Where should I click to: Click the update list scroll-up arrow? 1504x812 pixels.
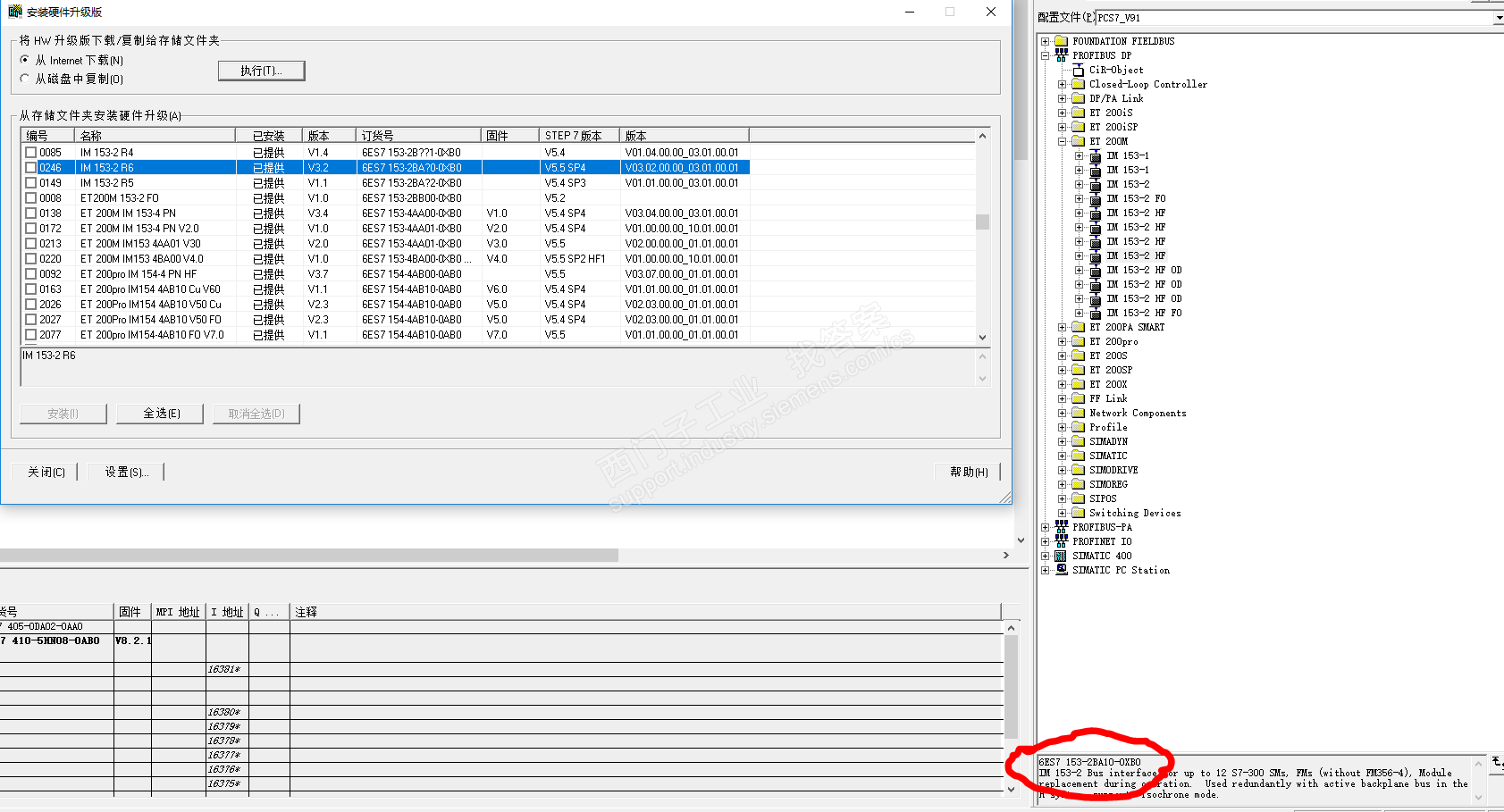982,136
